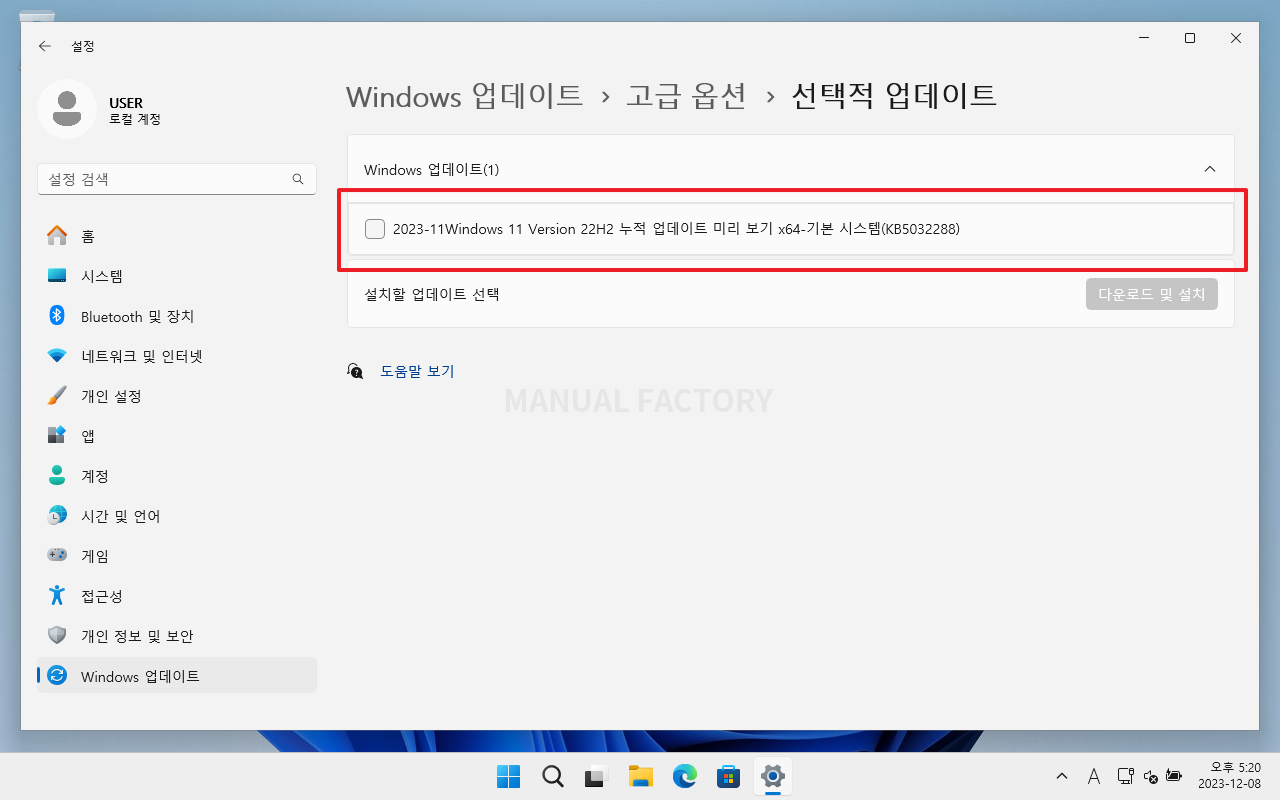Screen dimensions: 1280x800
Task: Check the KB5032288 cumulative update checkbox
Action: (375, 229)
